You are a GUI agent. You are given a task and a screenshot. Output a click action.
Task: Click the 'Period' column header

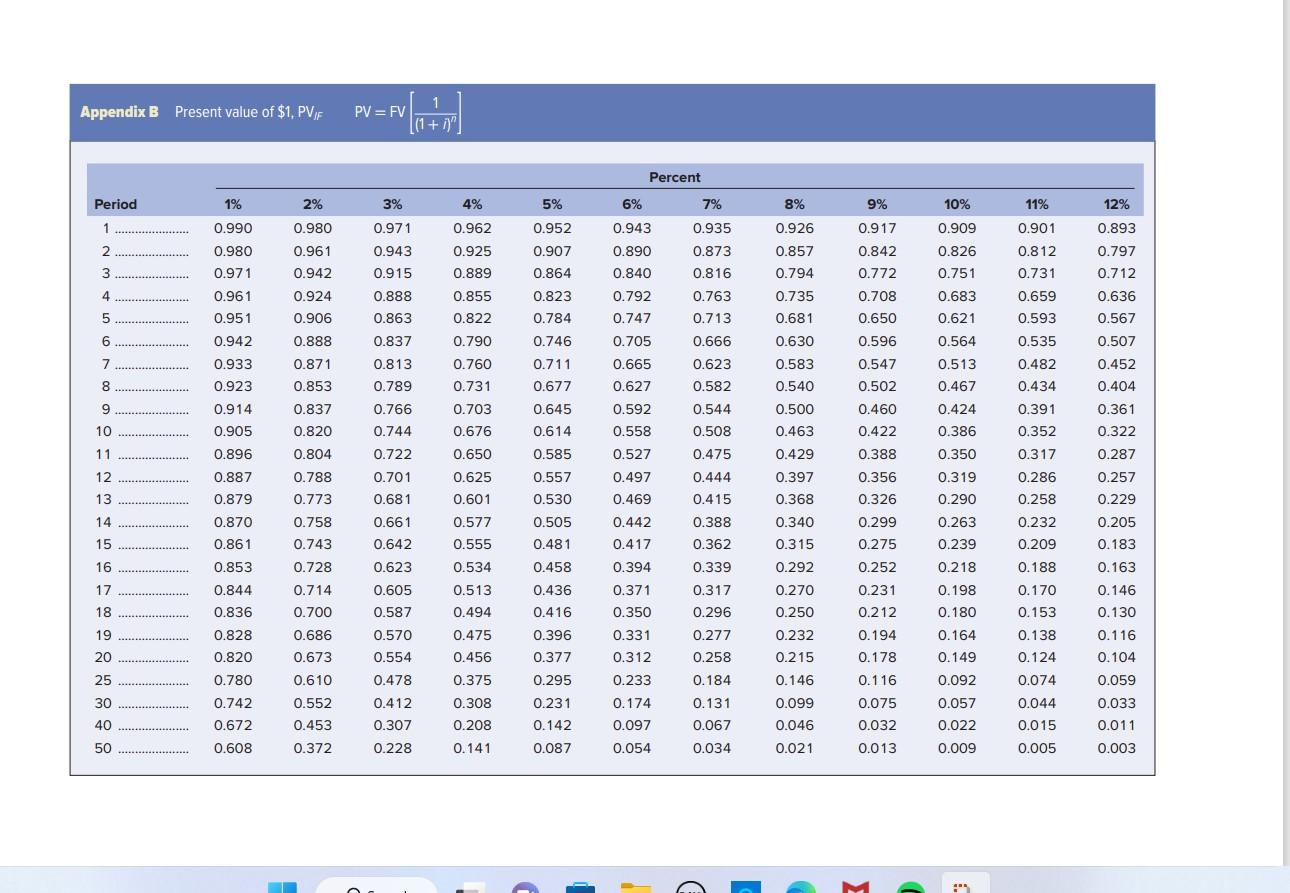pyautogui.click(x=115, y=204)
